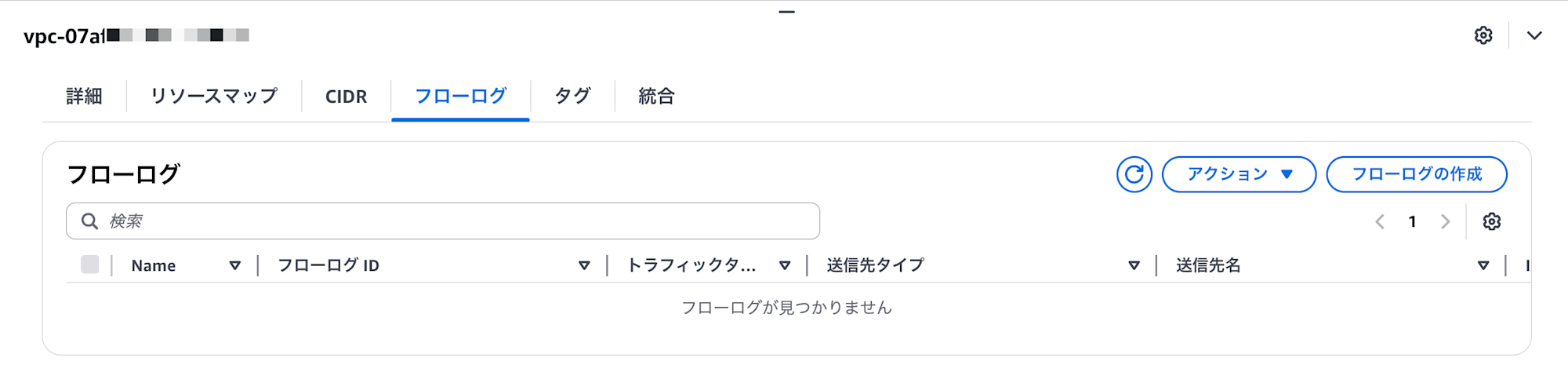The width and height of the screenshot is (1568, 365).
Task: Sort by 送信先タイプ column arrow
Action: pyautogui.click(x=1134, y=265)
